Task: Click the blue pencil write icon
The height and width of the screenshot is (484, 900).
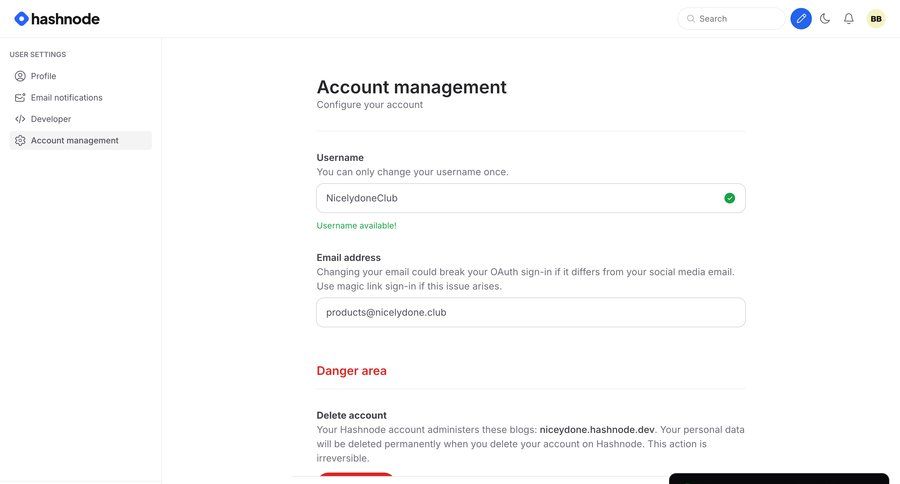Action: pos(801,19)
